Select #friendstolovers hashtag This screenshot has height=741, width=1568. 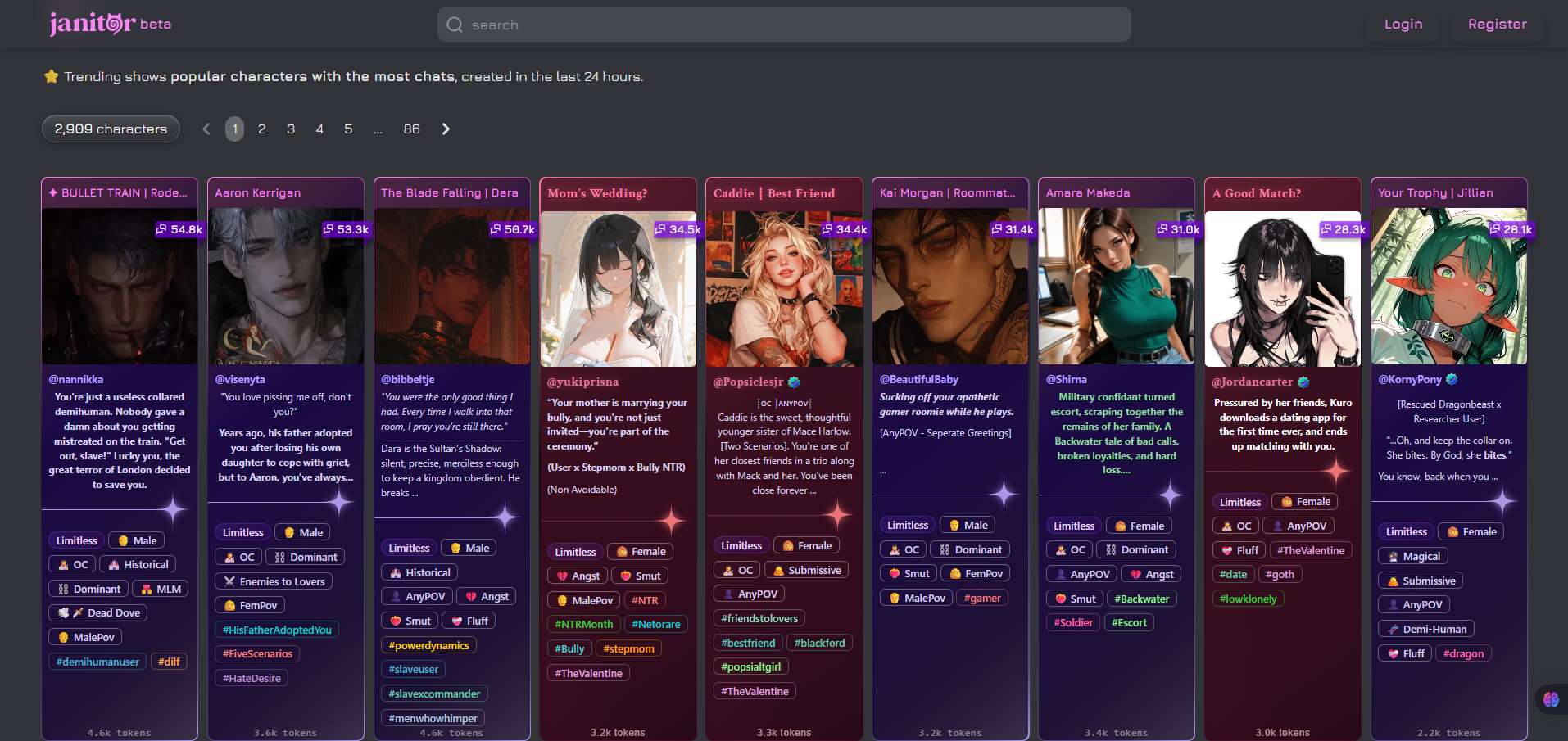759,618
